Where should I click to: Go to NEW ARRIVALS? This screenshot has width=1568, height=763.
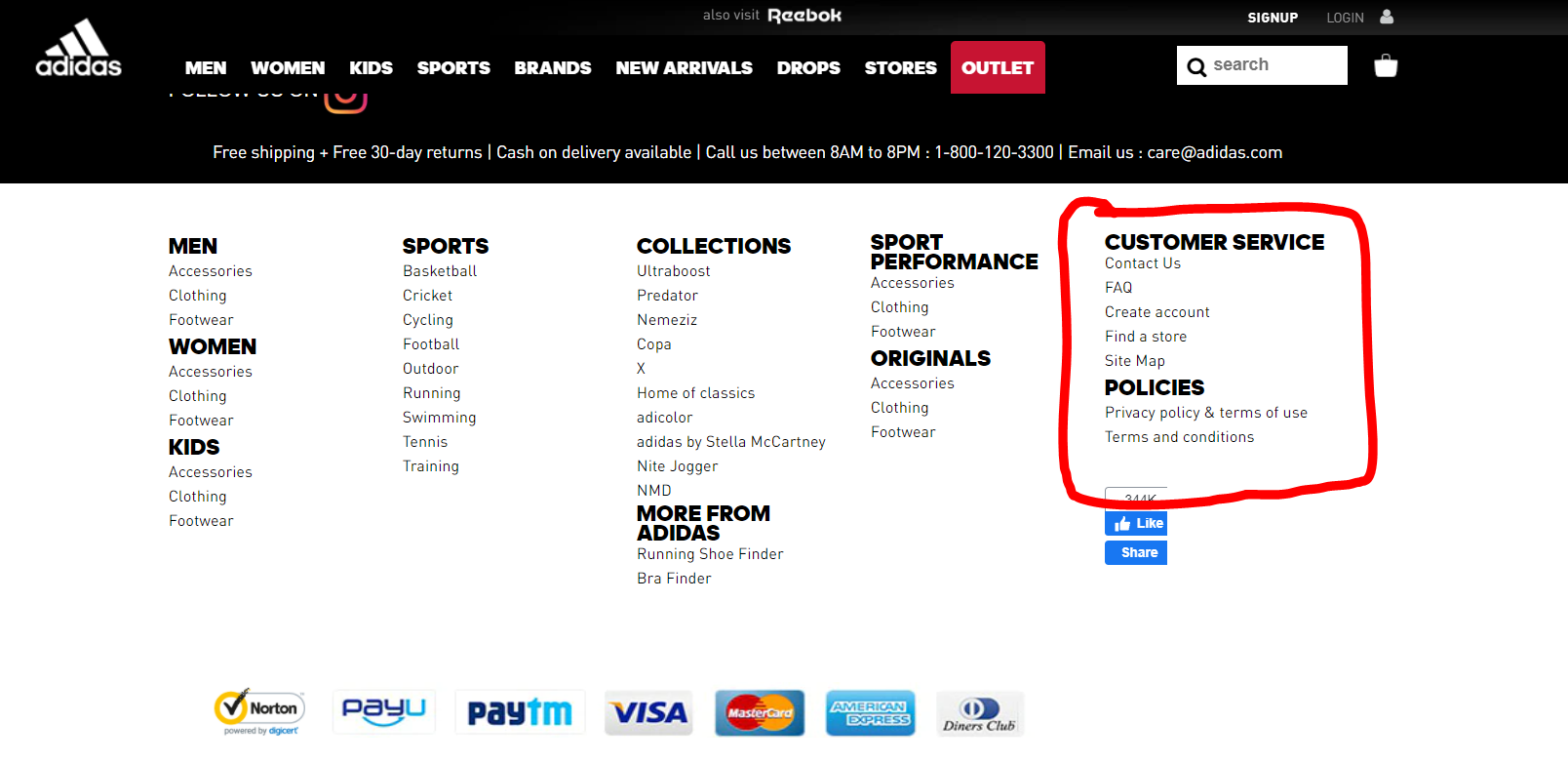tap(685, 67)
